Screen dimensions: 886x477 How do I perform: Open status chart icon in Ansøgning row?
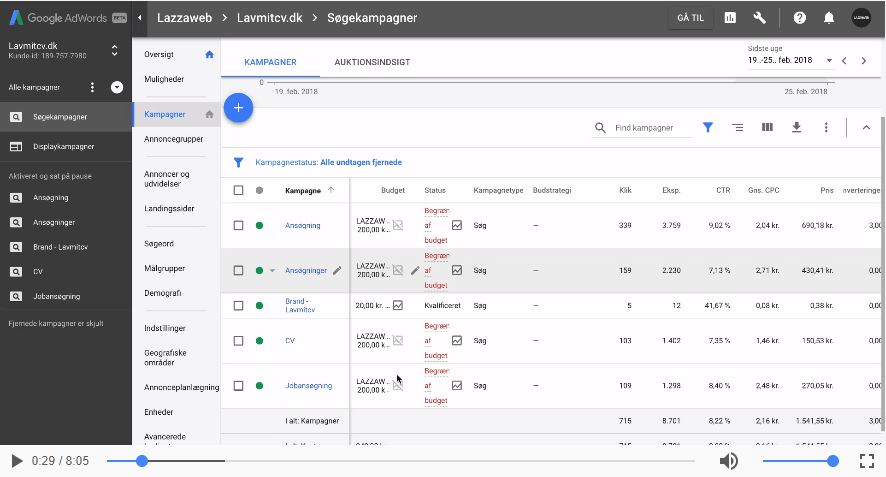[457, 225]
